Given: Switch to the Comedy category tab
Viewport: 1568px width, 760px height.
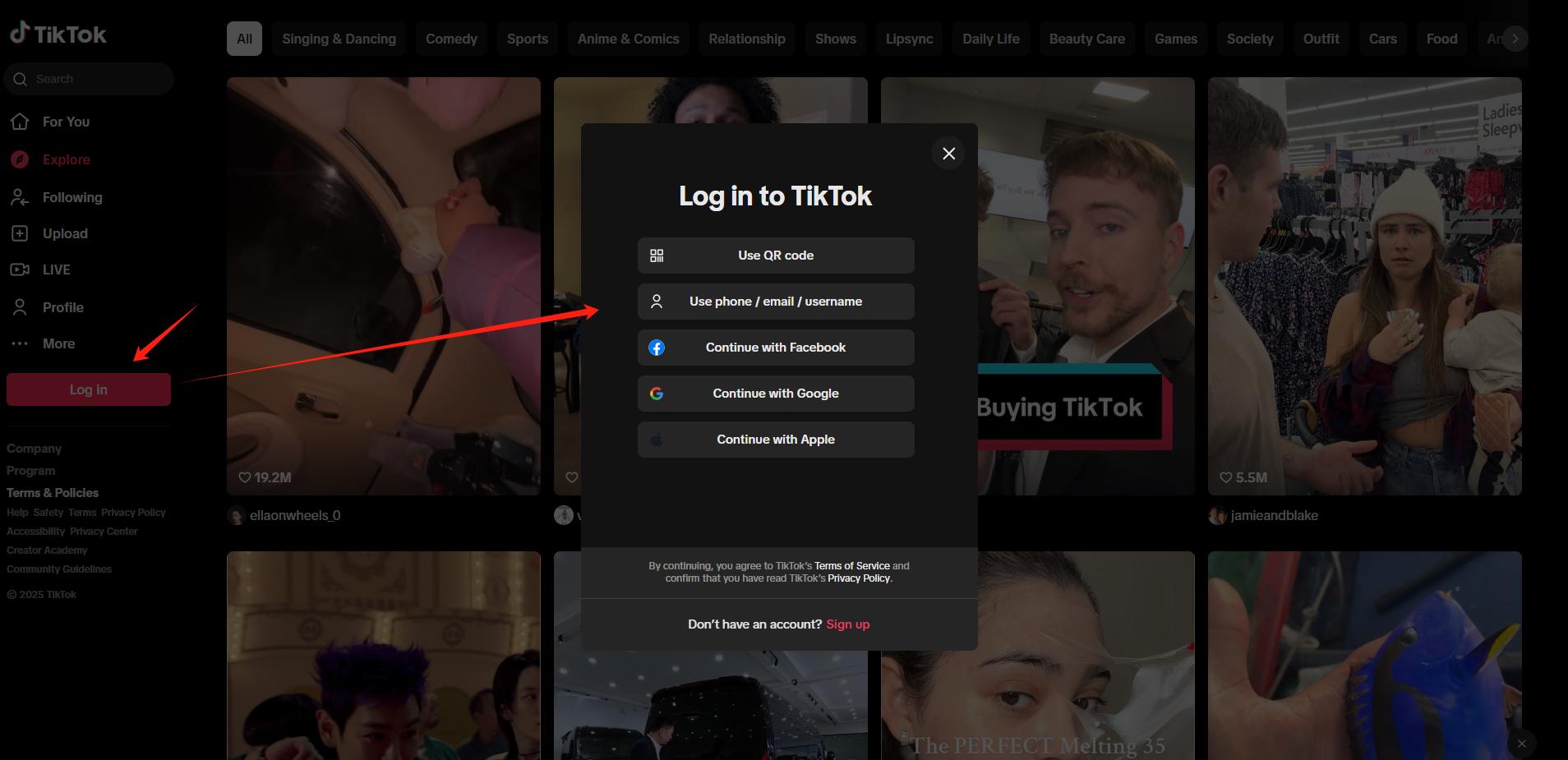Looking at the screenshot, I should (x=451, y=39).
